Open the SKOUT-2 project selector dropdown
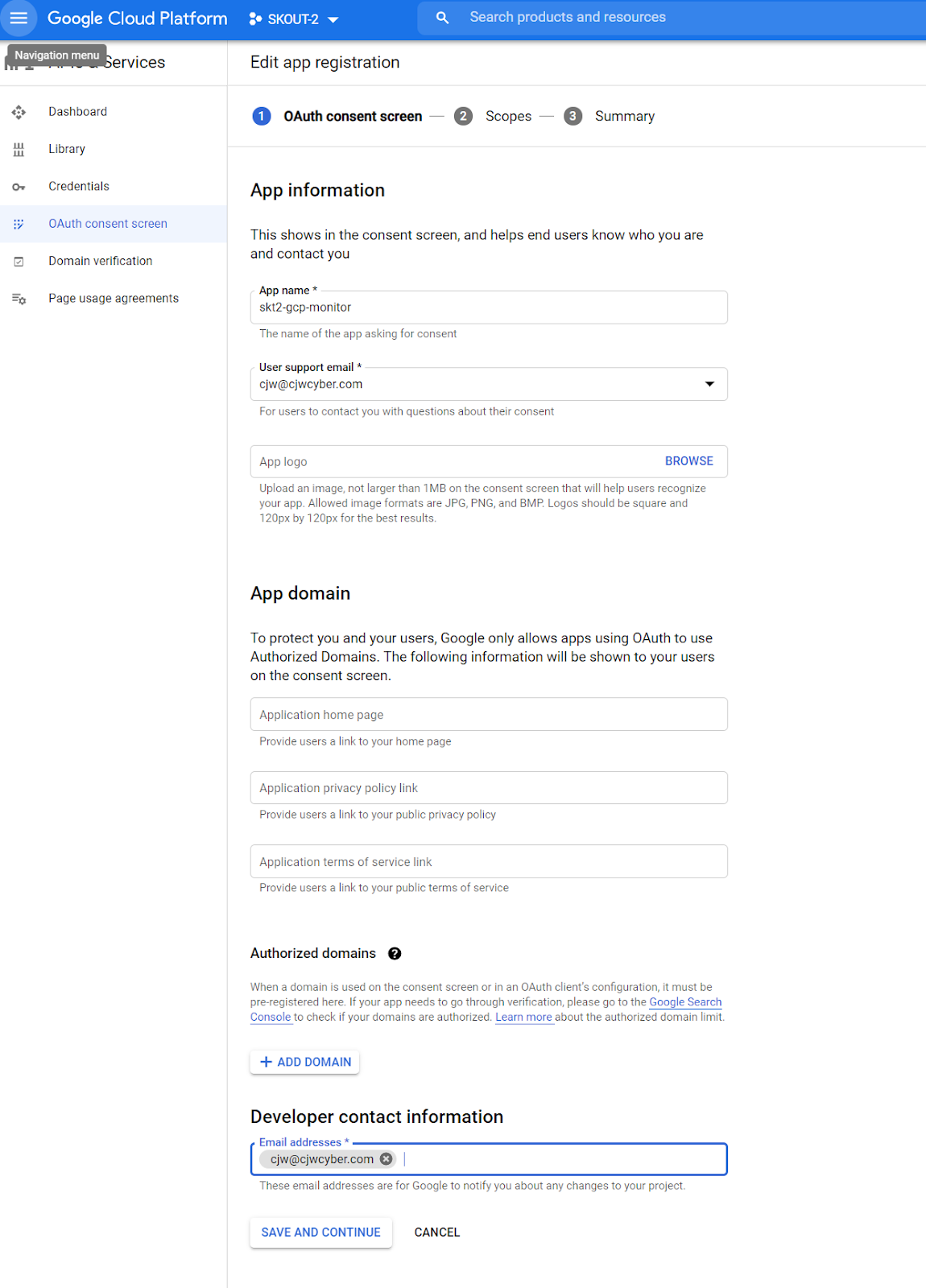The height and width of the screenshot is (1288, 926). [294, 19]
